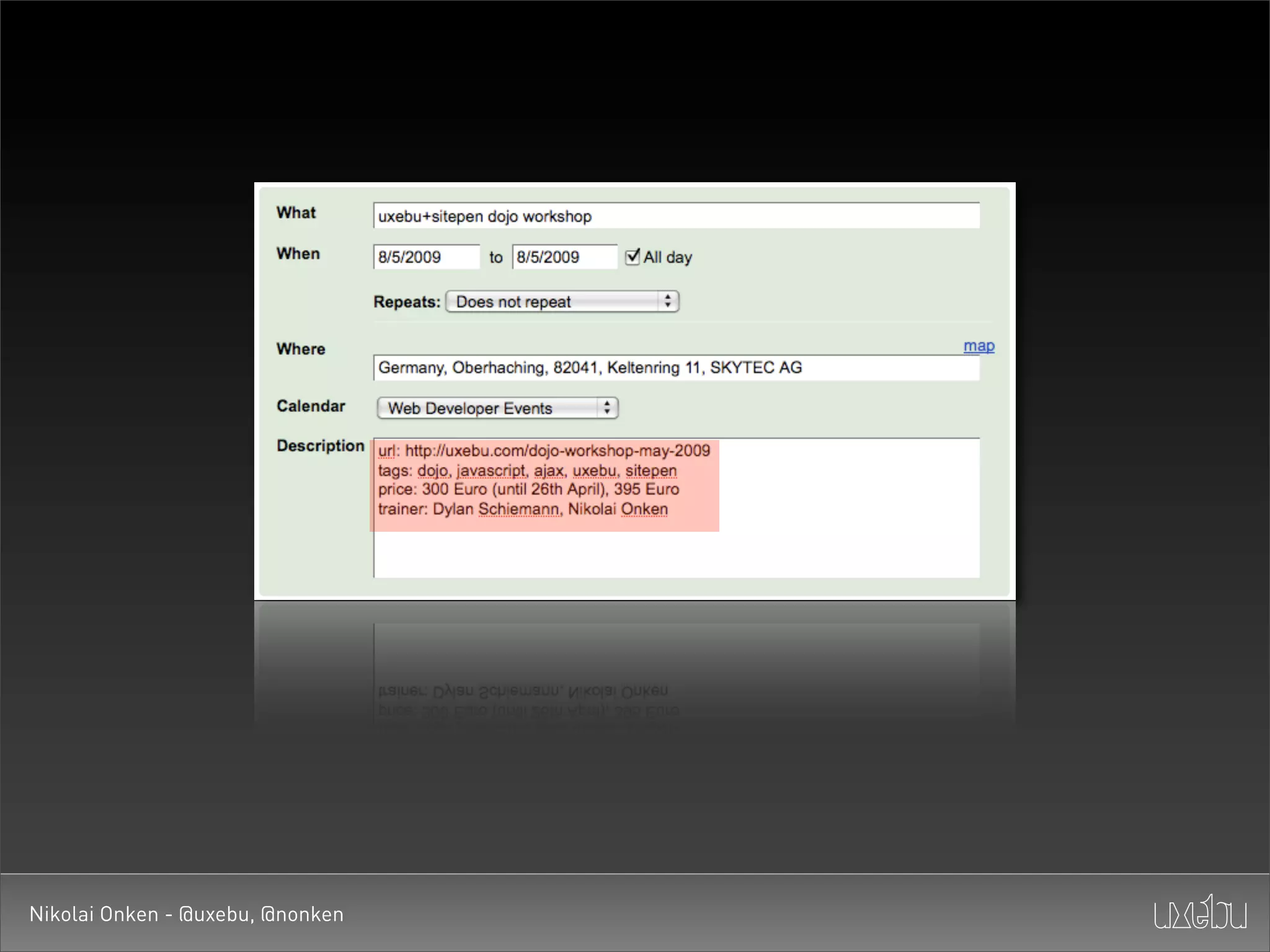
Task: Click the tags line in the description
Action: pyautogui.click(x=527, y=470)
